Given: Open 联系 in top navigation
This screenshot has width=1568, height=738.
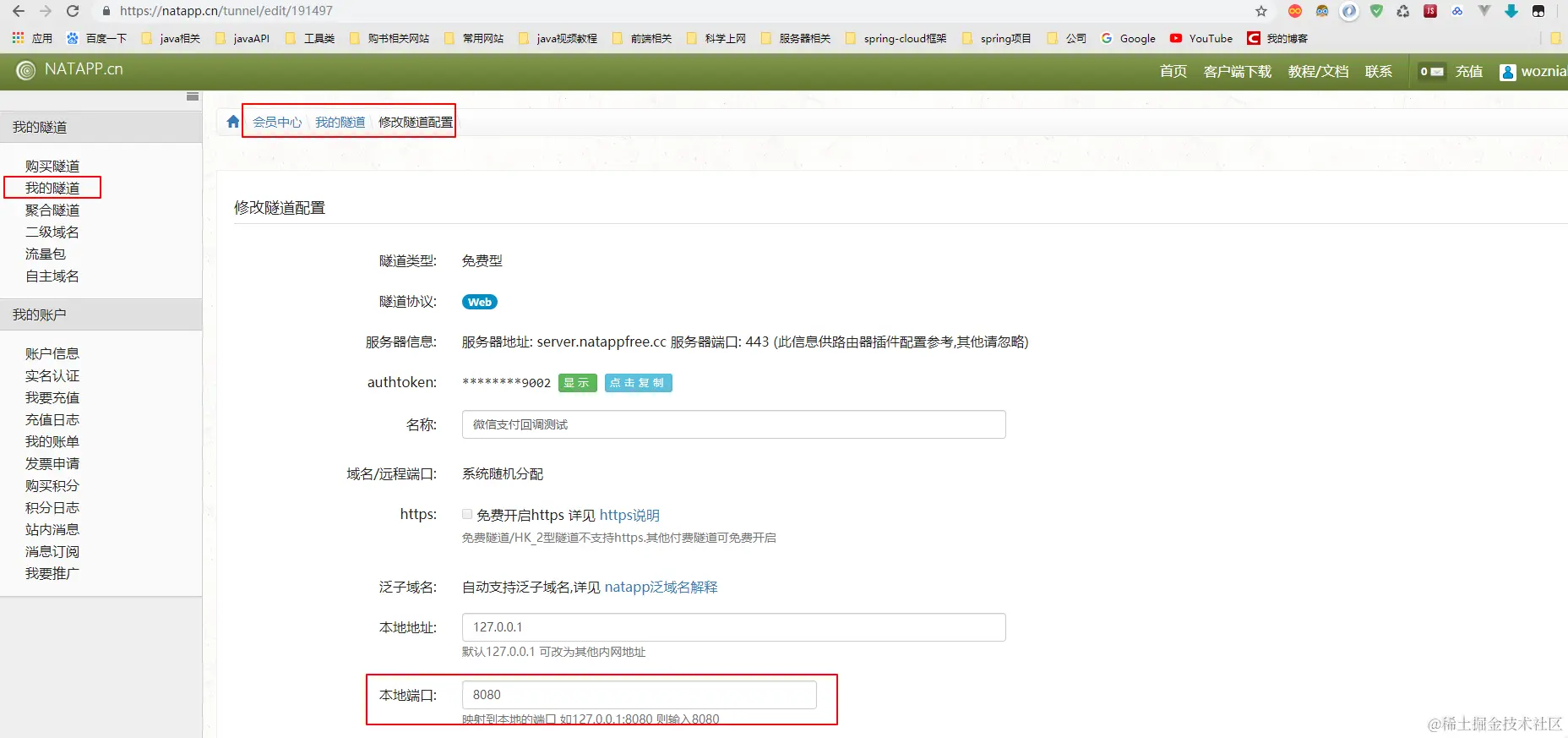Looking at the screenshot, I should click(x=1378, y=72).
